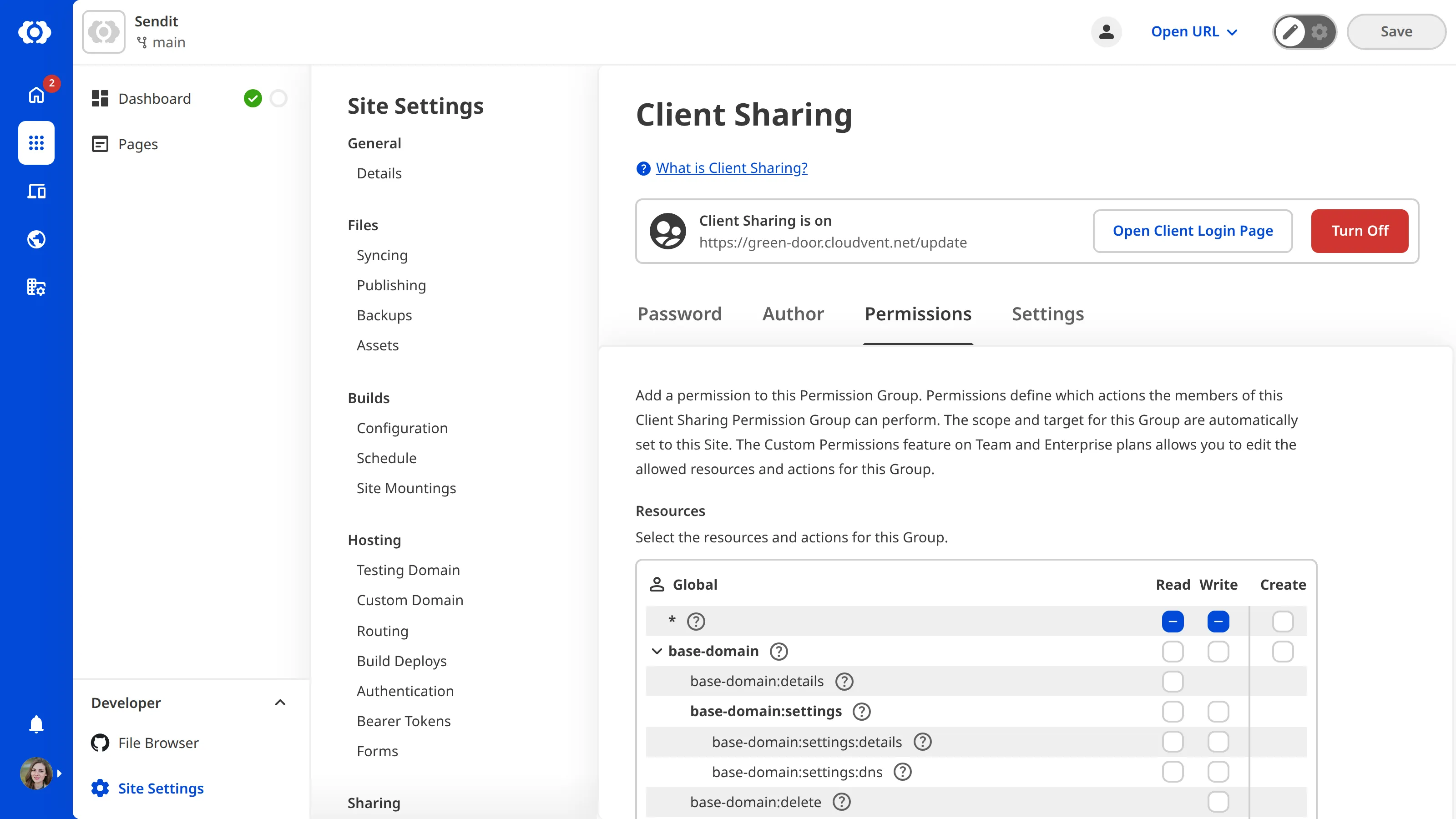
Task: Open the What is Client Sharing link
Action: point(731,167)
